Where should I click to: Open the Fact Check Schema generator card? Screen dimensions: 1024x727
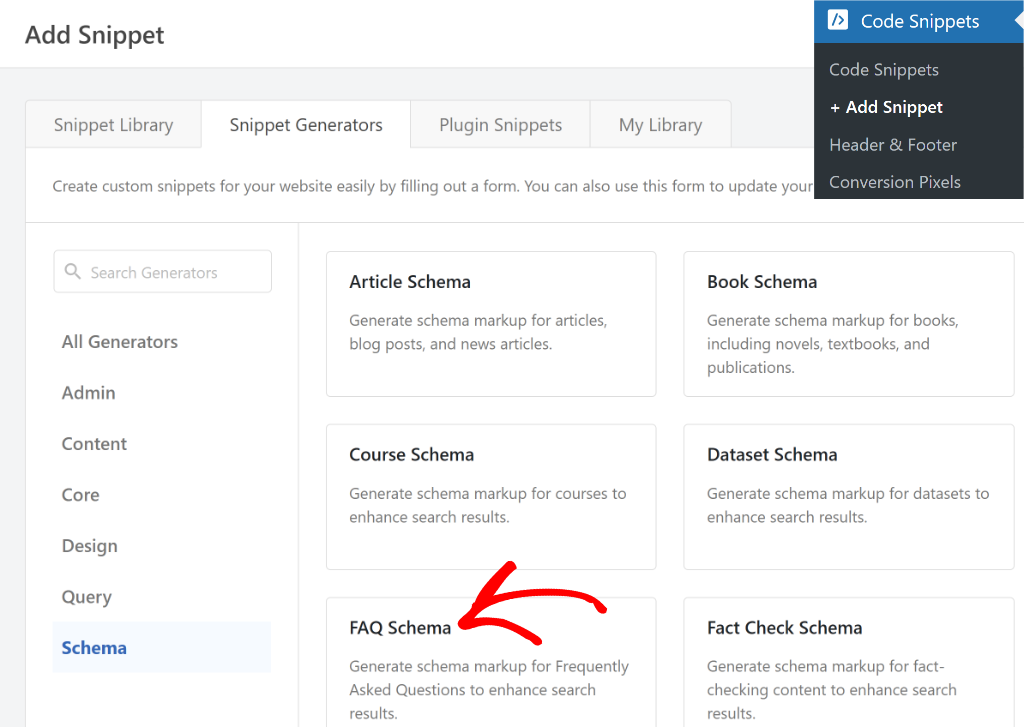(x=848, y=662)
